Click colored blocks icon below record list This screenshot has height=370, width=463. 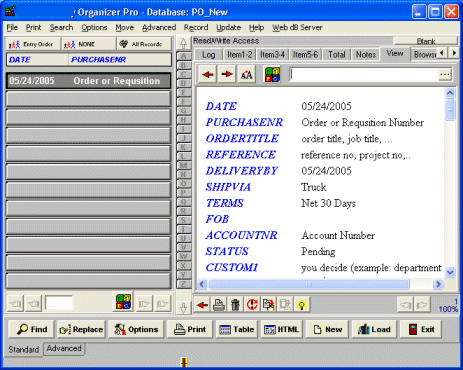[x=123, y=302]
